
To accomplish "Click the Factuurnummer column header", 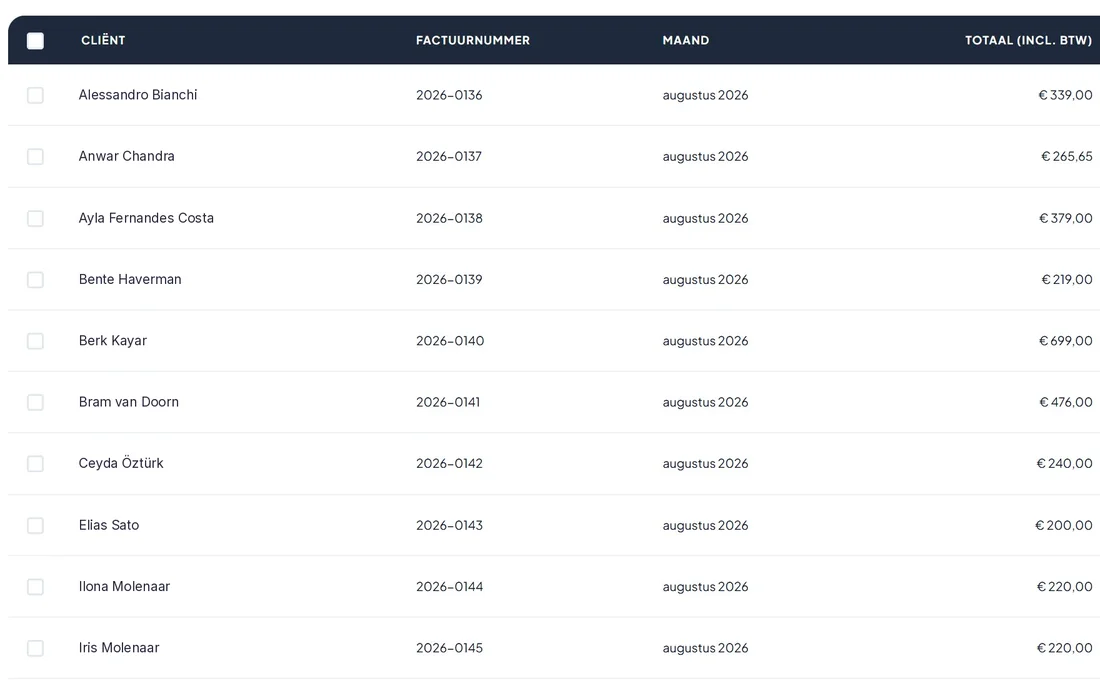I will coord(473,41).
